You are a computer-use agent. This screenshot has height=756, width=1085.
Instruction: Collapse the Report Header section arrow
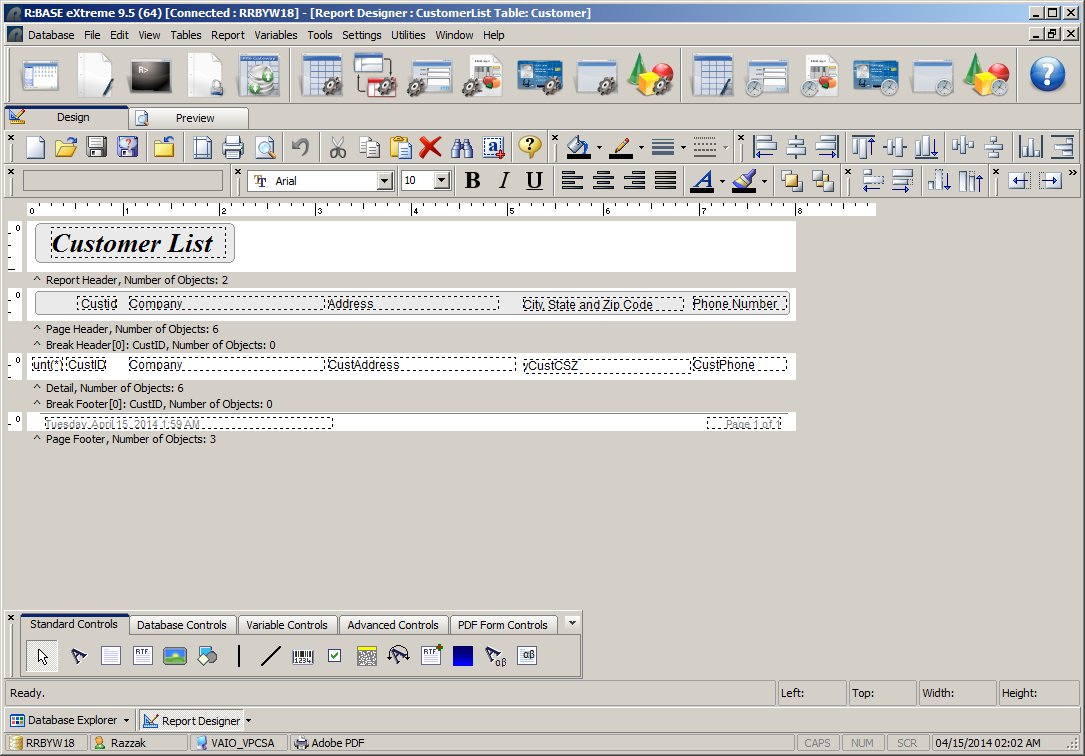[x=37, y=280]
